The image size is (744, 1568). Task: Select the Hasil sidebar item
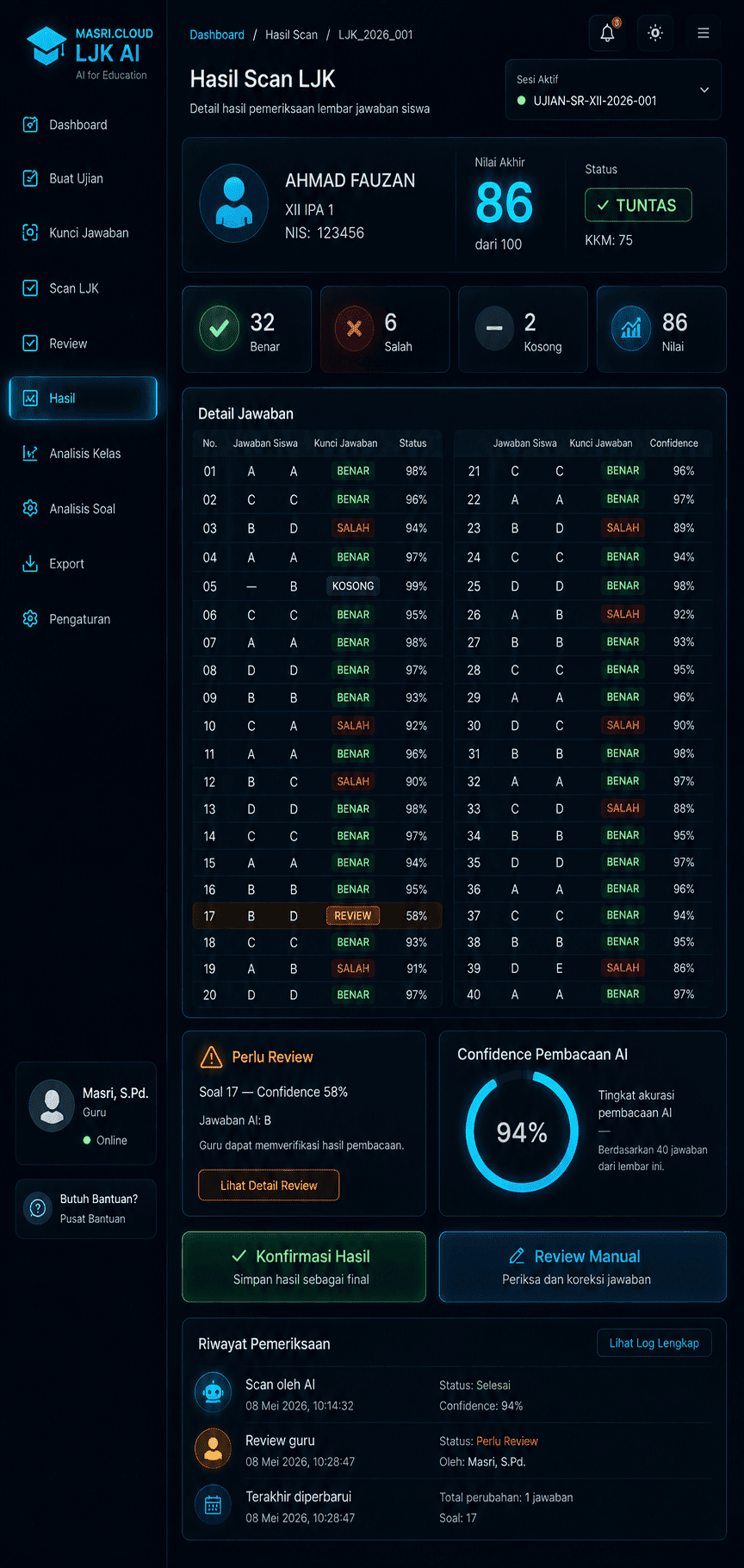click(x=83, y=398)
